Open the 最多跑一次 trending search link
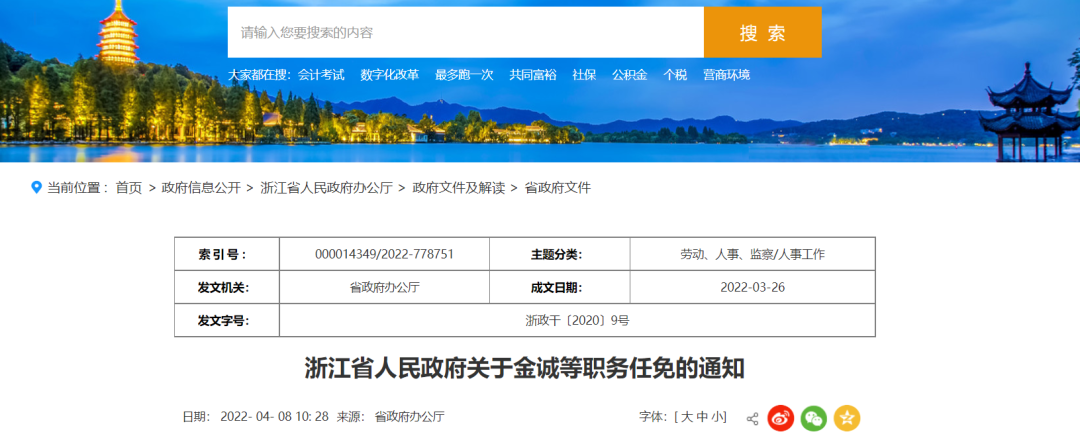The image size is (1080, 446). point(464,75)
